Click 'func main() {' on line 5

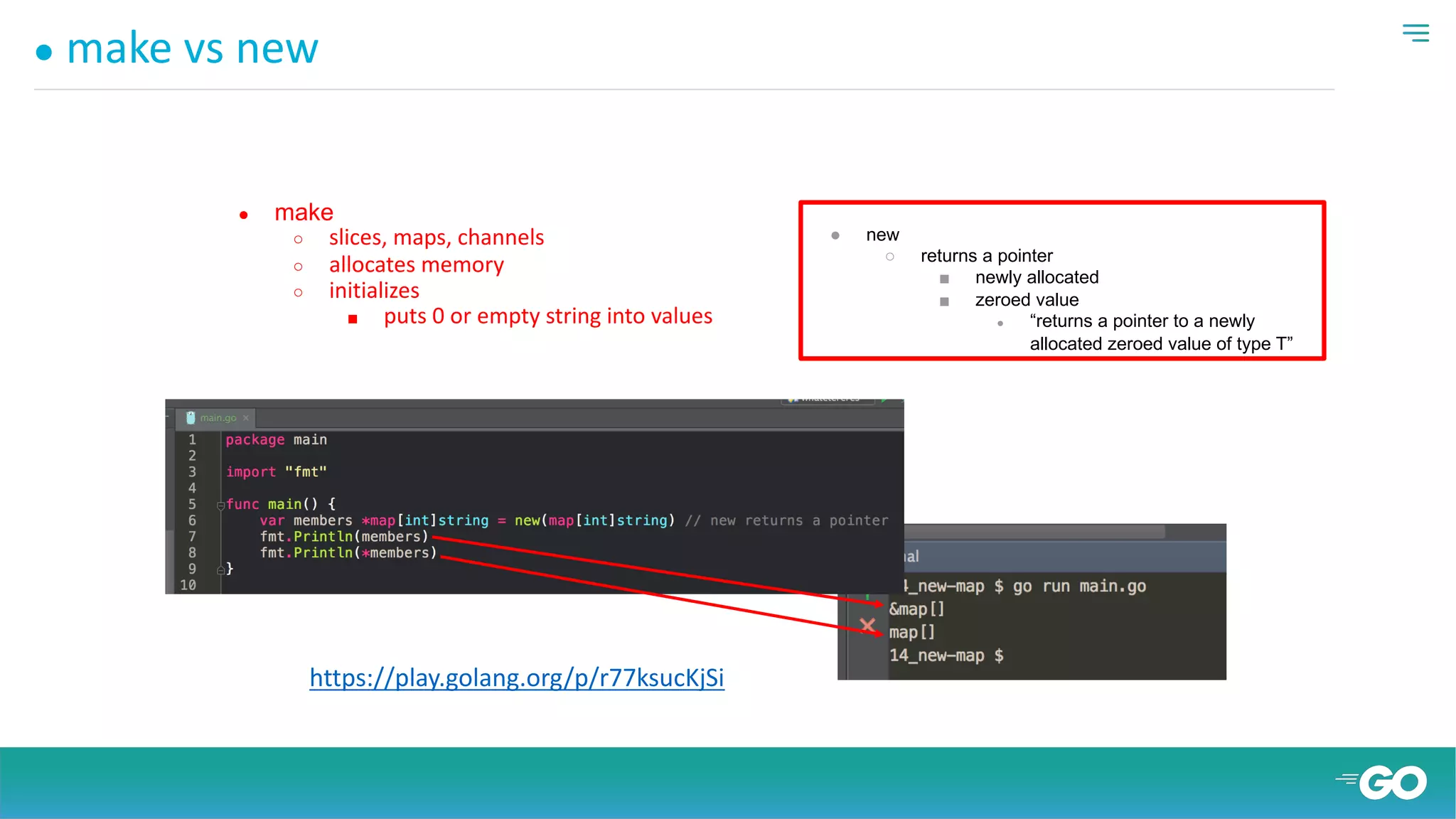click(x=281, y=504)
